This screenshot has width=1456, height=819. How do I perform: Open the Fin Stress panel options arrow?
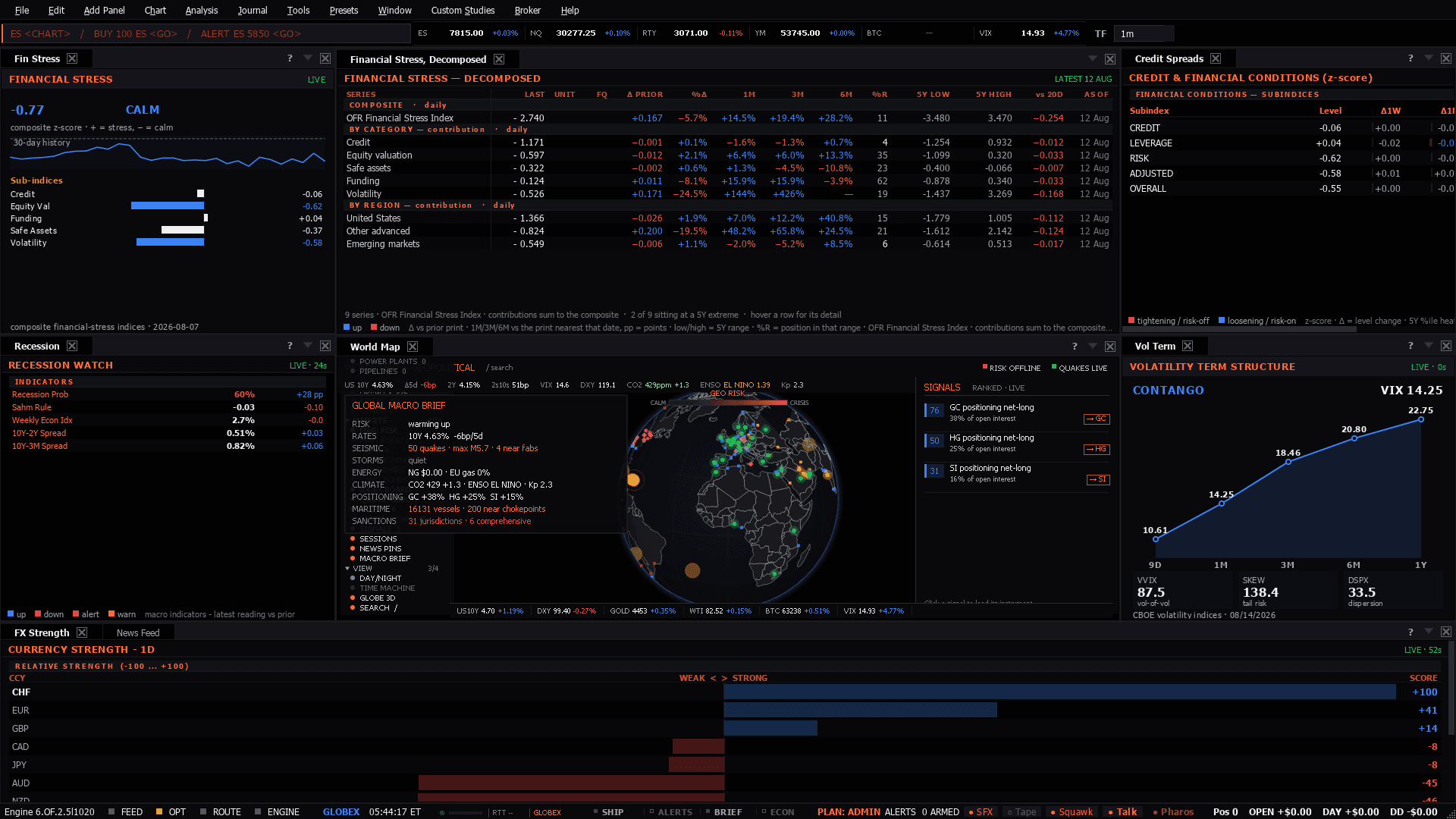(x=308, y=58)
